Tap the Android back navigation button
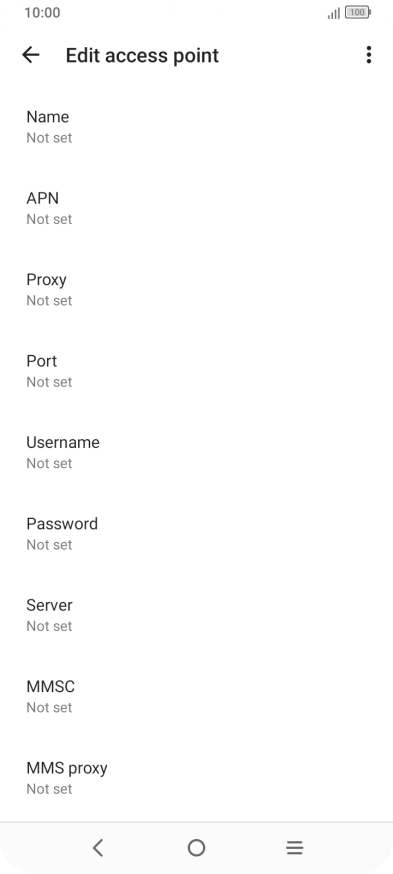This screenshot has width=393, height=874. tap(98, 848)
